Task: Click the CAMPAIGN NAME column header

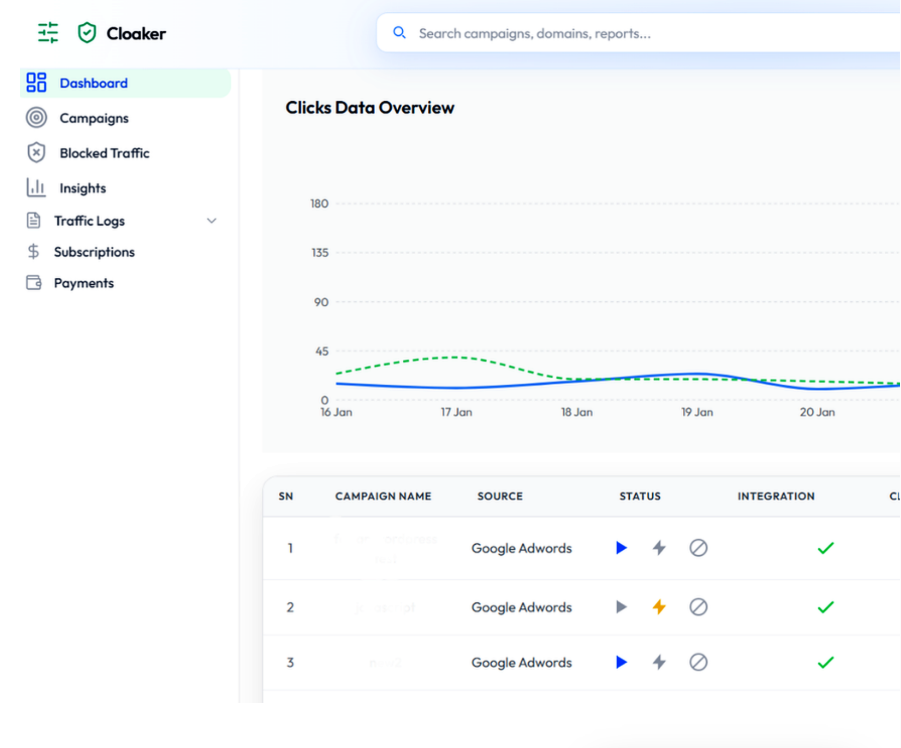Action: (x=383, y=496)
